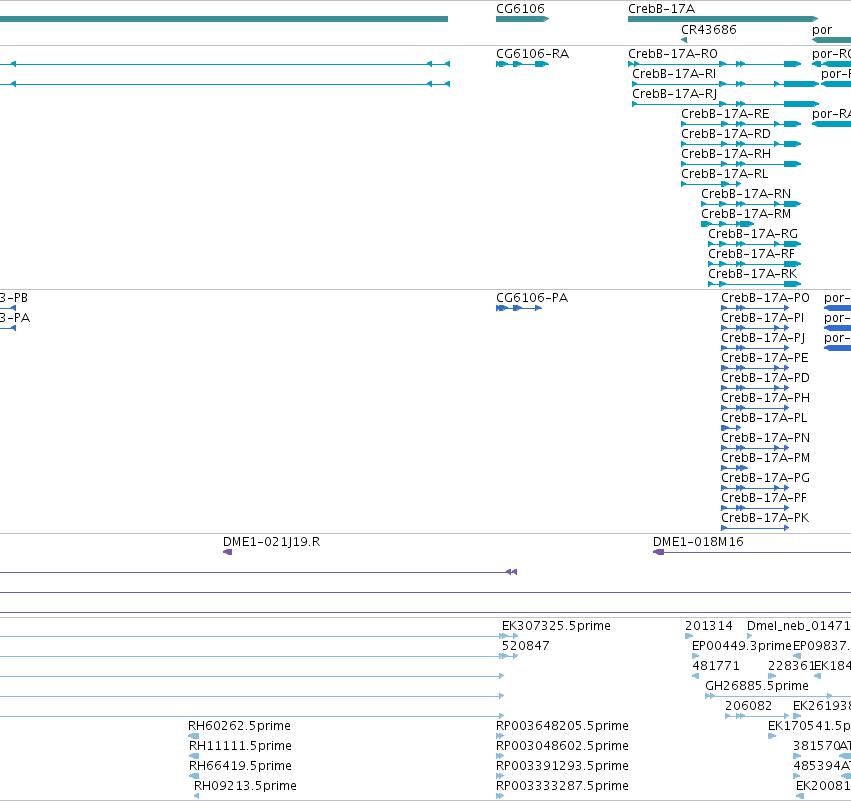The width and height of the screenshot is (851, 801).
Task: Click transcript CrebB-17A-RI
Action: tap(674, 74)
